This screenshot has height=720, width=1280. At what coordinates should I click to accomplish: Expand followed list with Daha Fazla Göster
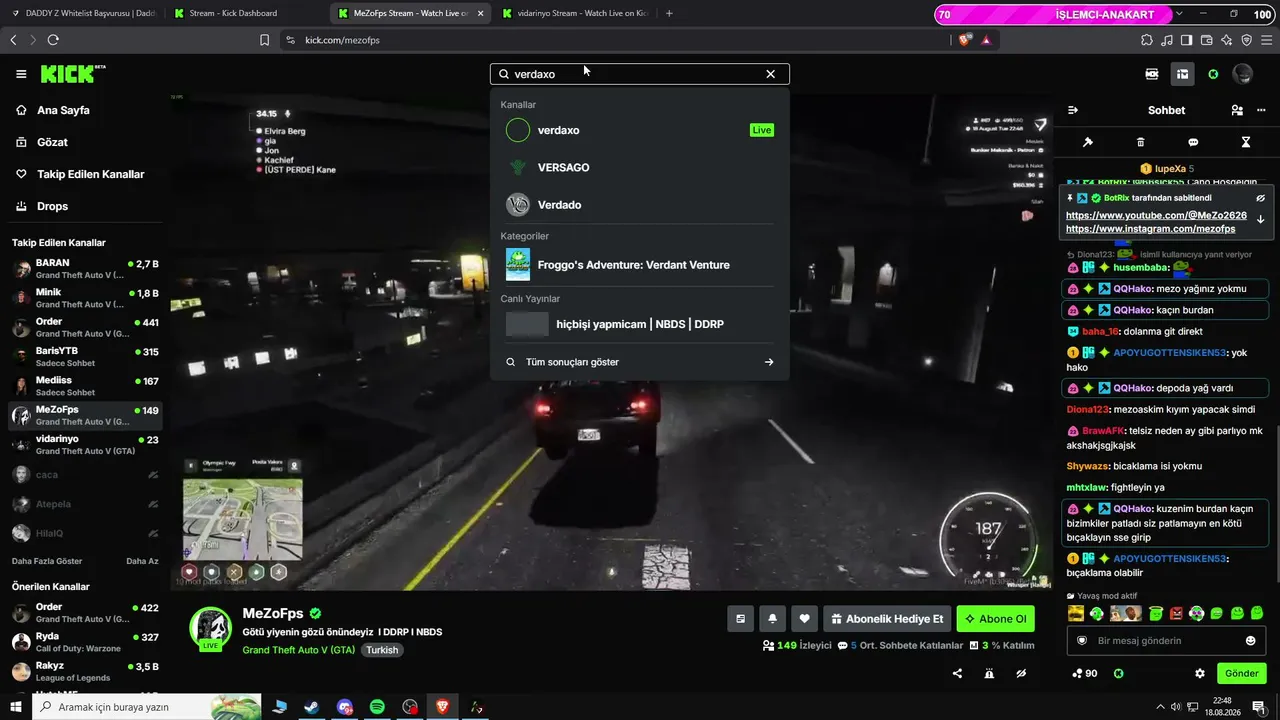pos(47,561)
